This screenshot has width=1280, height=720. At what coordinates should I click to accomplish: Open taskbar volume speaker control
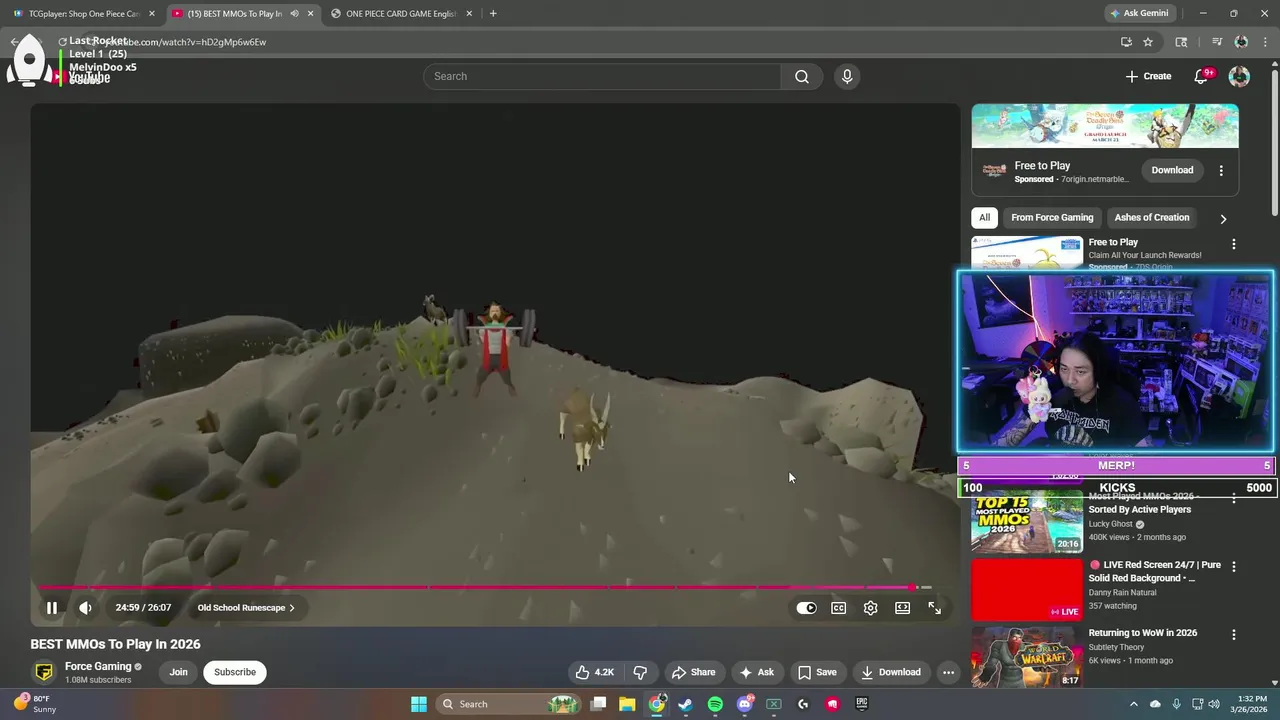point(1215,704)
